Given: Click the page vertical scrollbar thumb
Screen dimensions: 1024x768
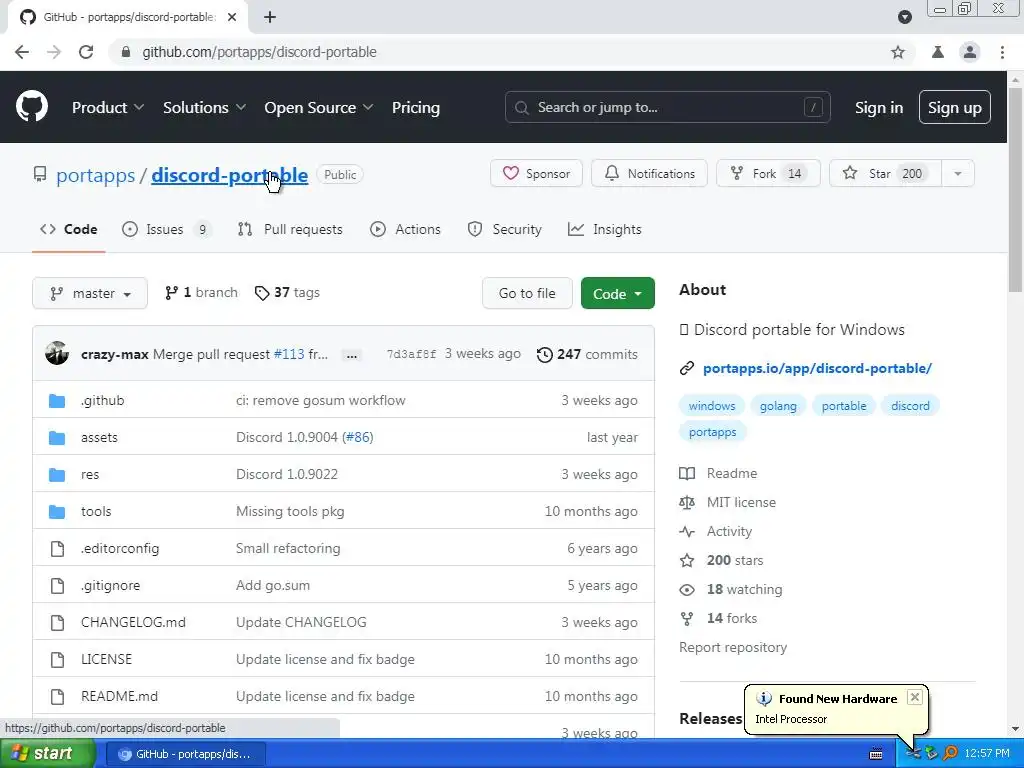Looking at the screenshot, I should click(1015, 189).
